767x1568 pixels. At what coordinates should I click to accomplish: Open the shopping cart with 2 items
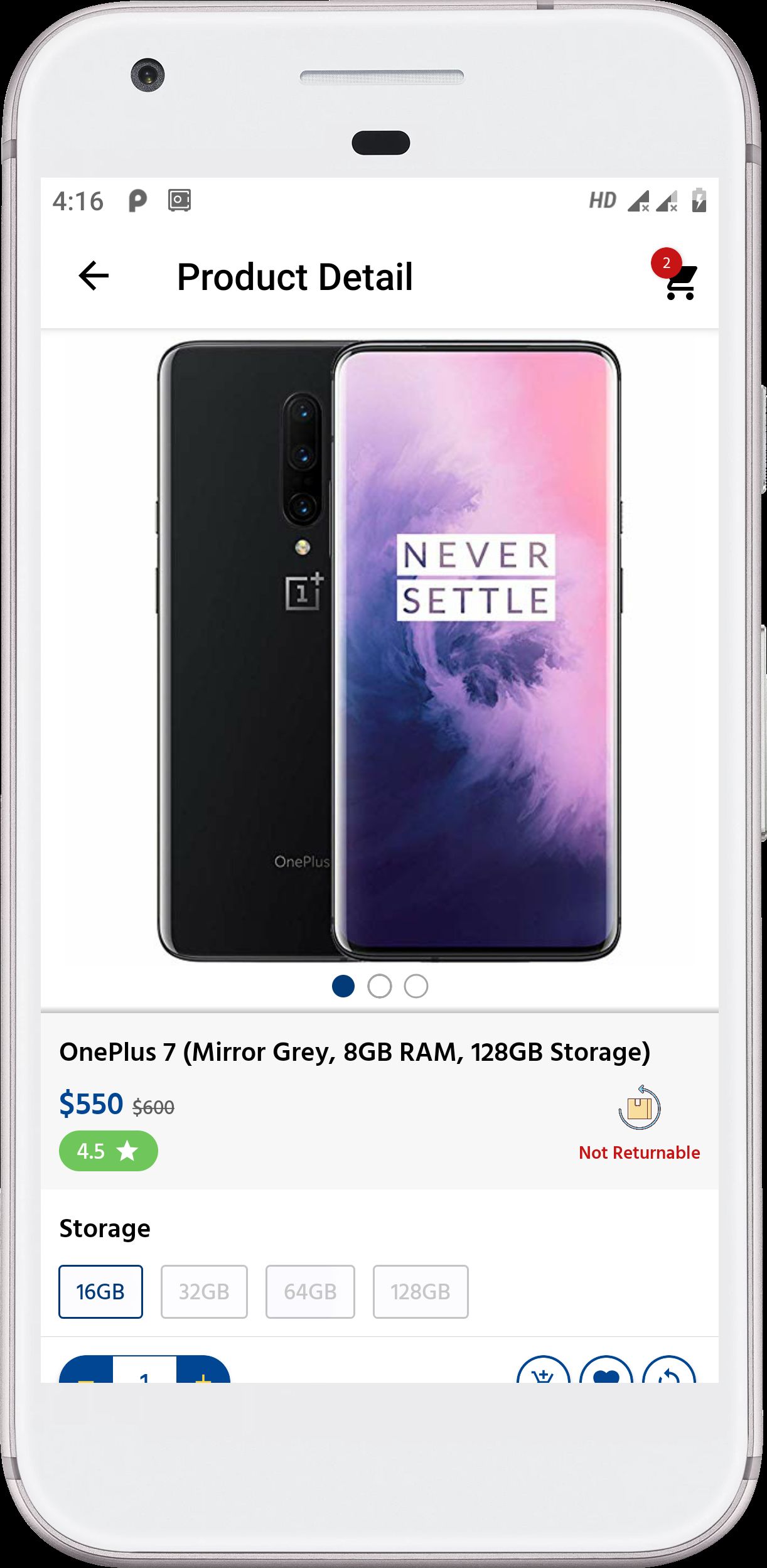click(x=680, y=282)
